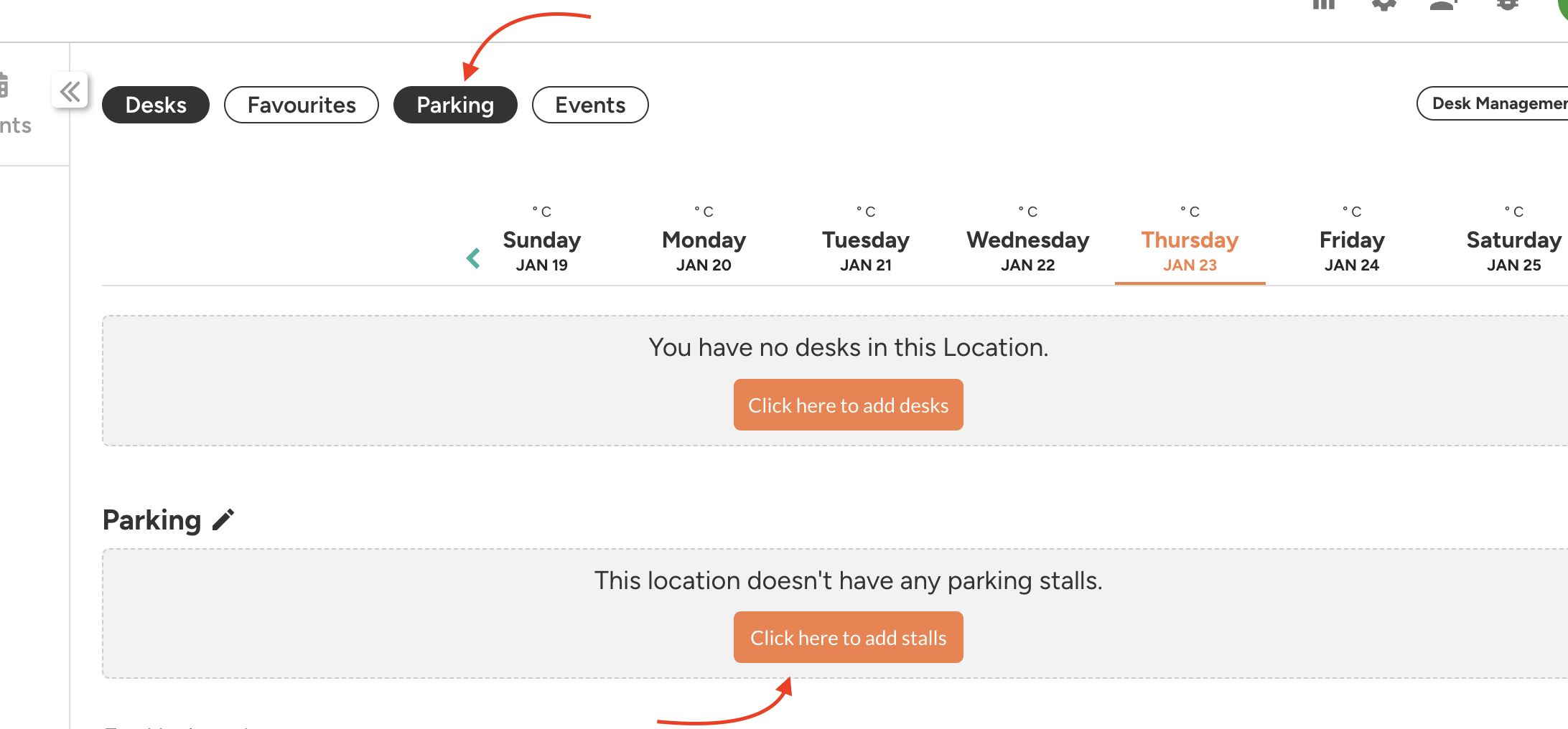Click the pencil icon next to Parking
Screen dimensions: 1568x729
pyautogui.click(x=223, y=519)
